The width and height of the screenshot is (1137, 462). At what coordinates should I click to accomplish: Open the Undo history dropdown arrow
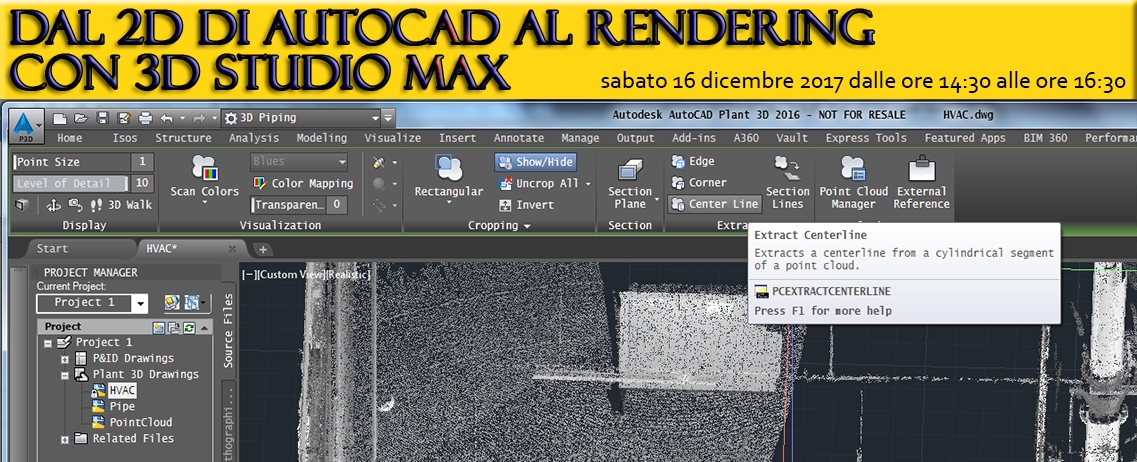point(182,118)
